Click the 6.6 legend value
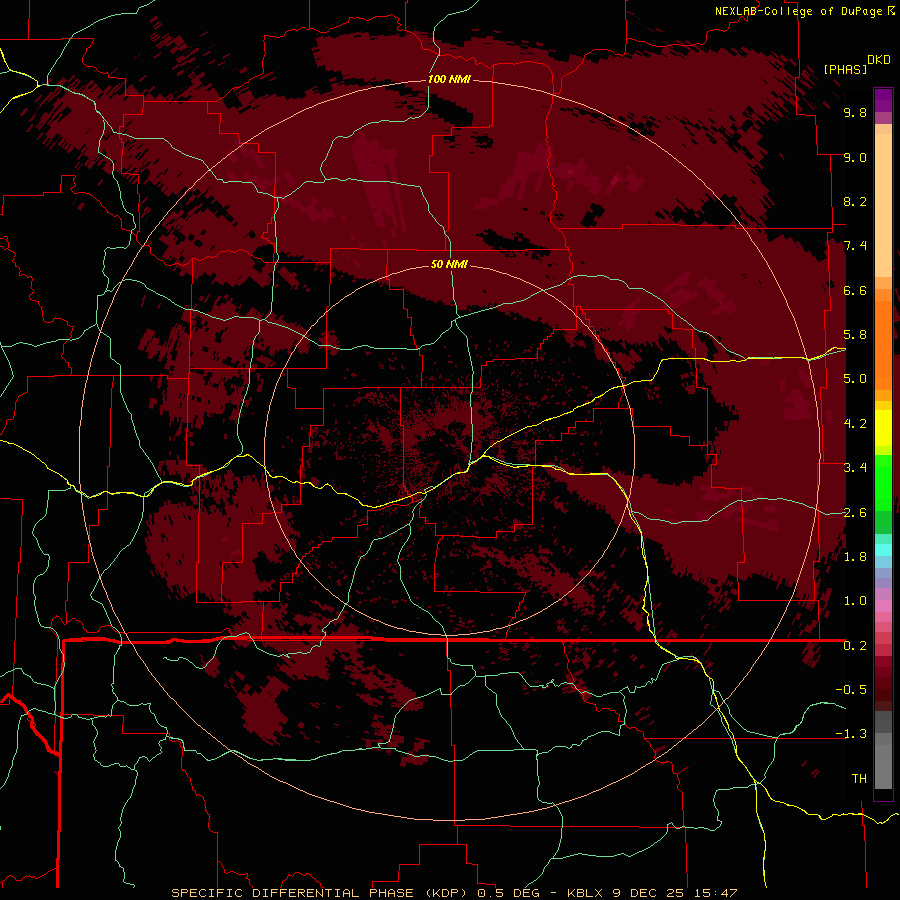The height and width of the screenshot is (900, 900). pyautogui.click(x=855, y=290)
